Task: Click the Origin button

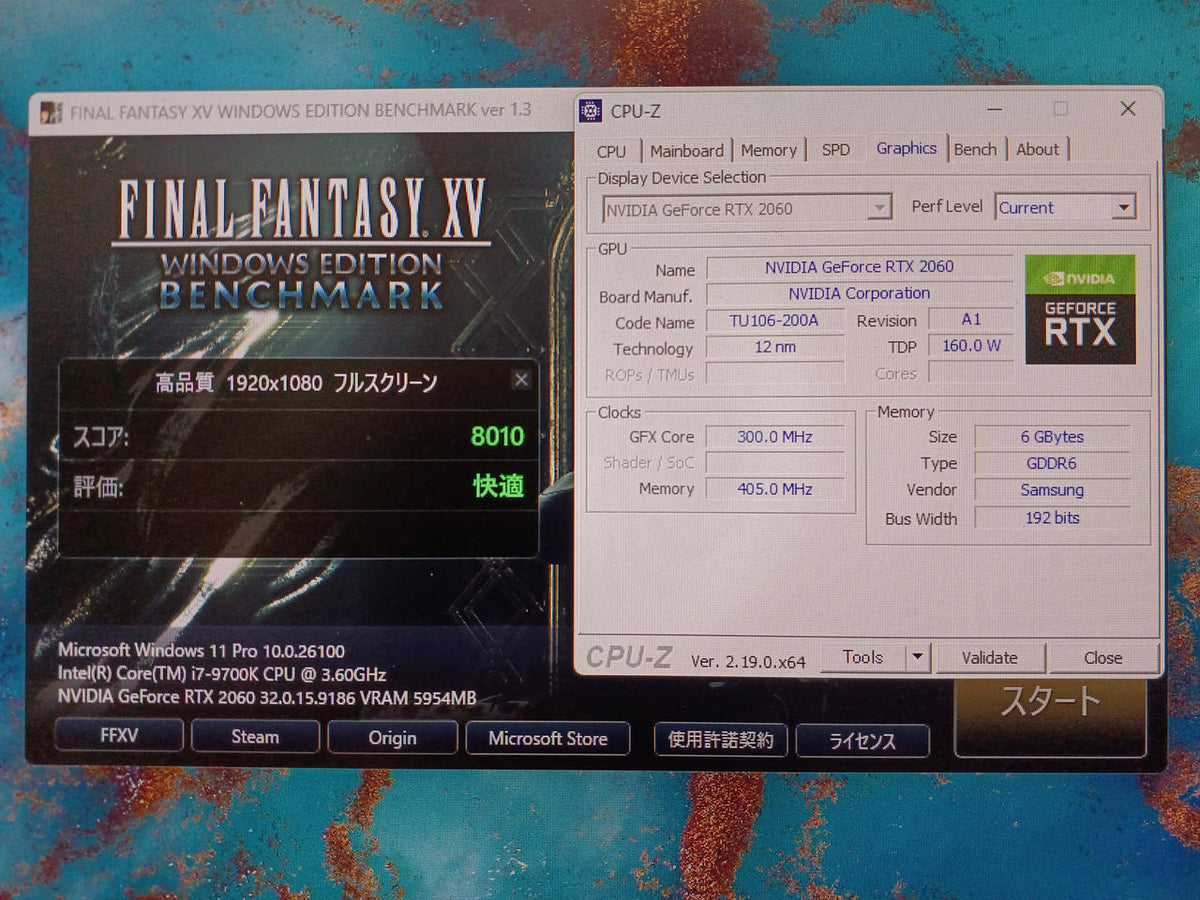Action: [392, 737]
